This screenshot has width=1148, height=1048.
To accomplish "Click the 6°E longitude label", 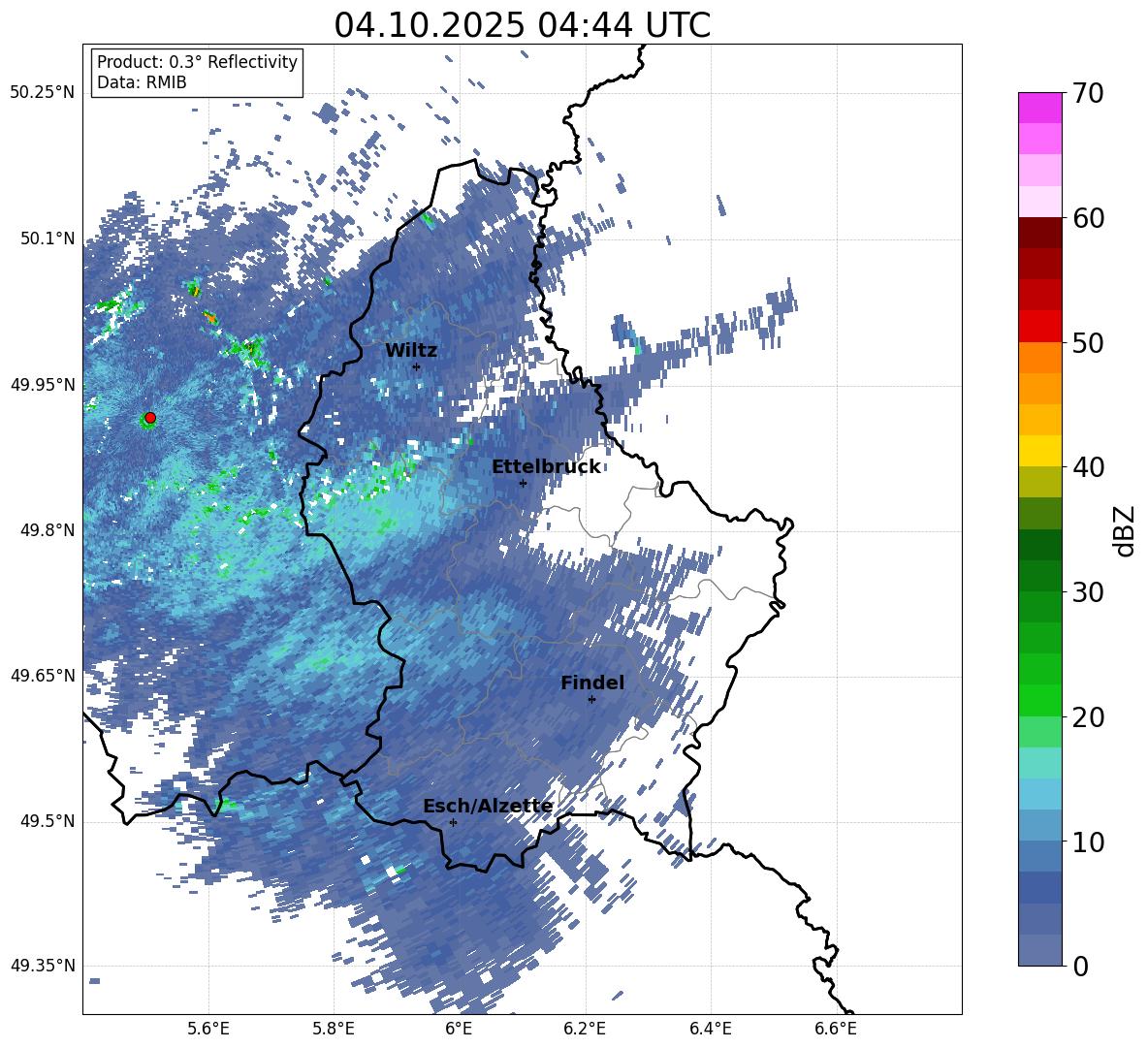I will coord(459,1029).
